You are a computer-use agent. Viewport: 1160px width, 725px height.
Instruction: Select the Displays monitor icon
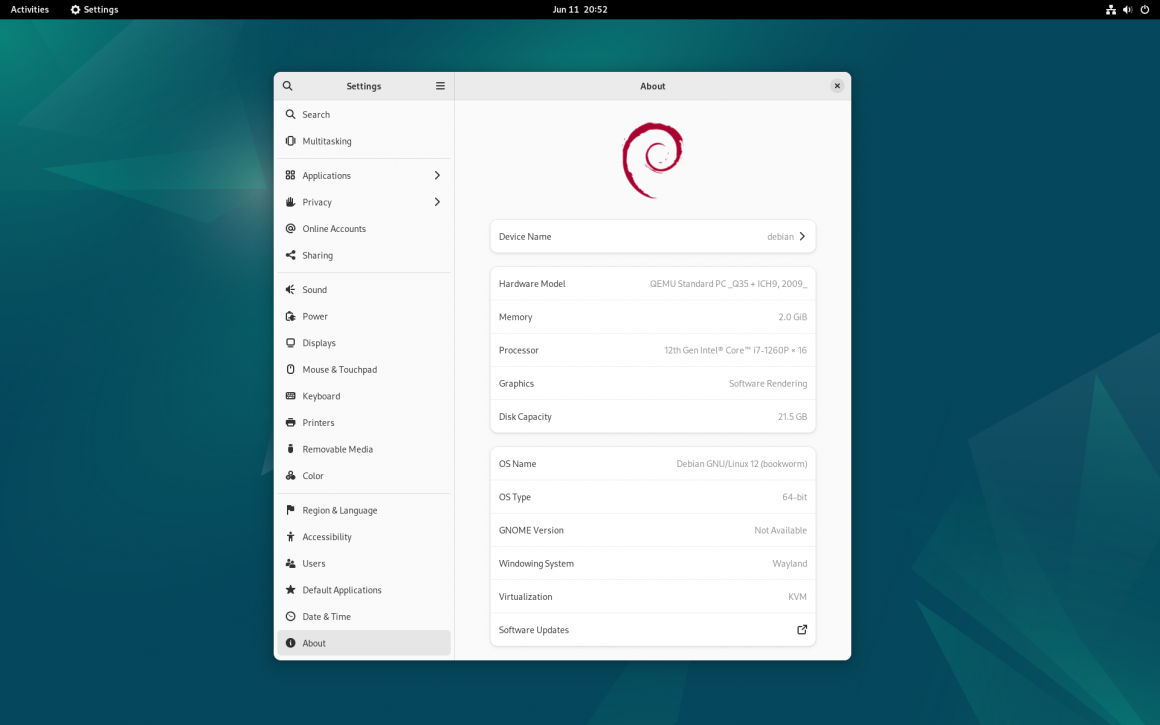tap(289, 342)
